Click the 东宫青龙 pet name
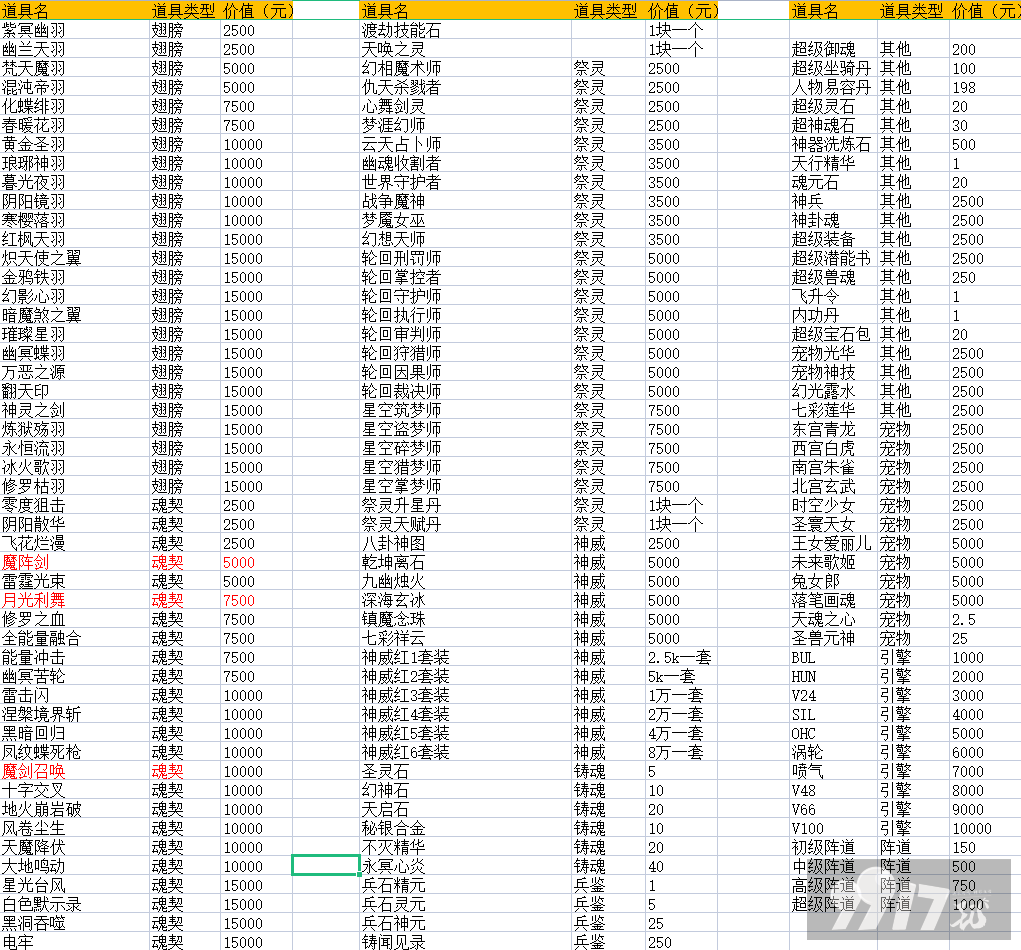Screen dimensions: 1021x950 tap(823, 430)
